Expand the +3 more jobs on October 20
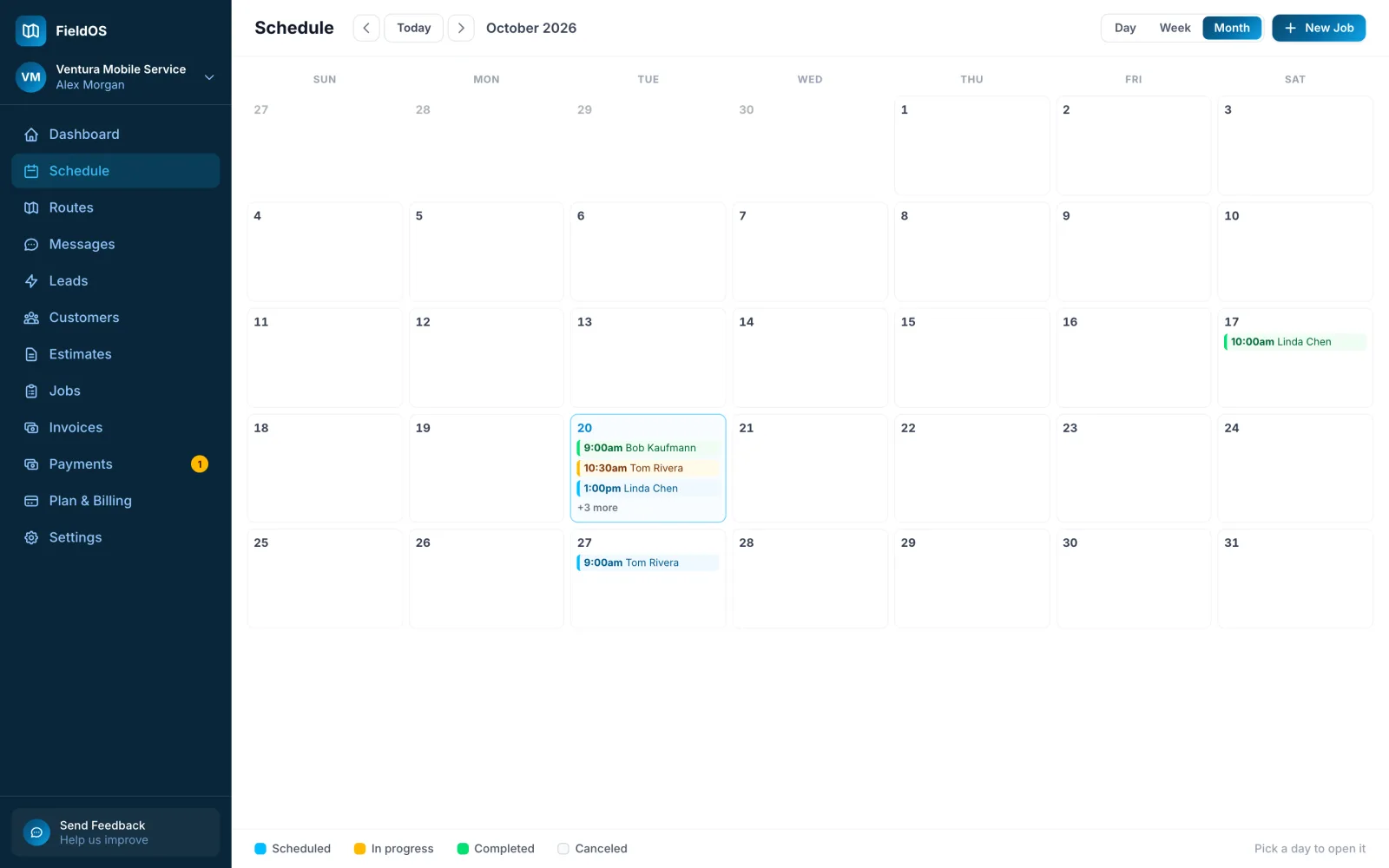This screenshot has height=868, width=1389. pyautogui.click(x=597, y=508)
